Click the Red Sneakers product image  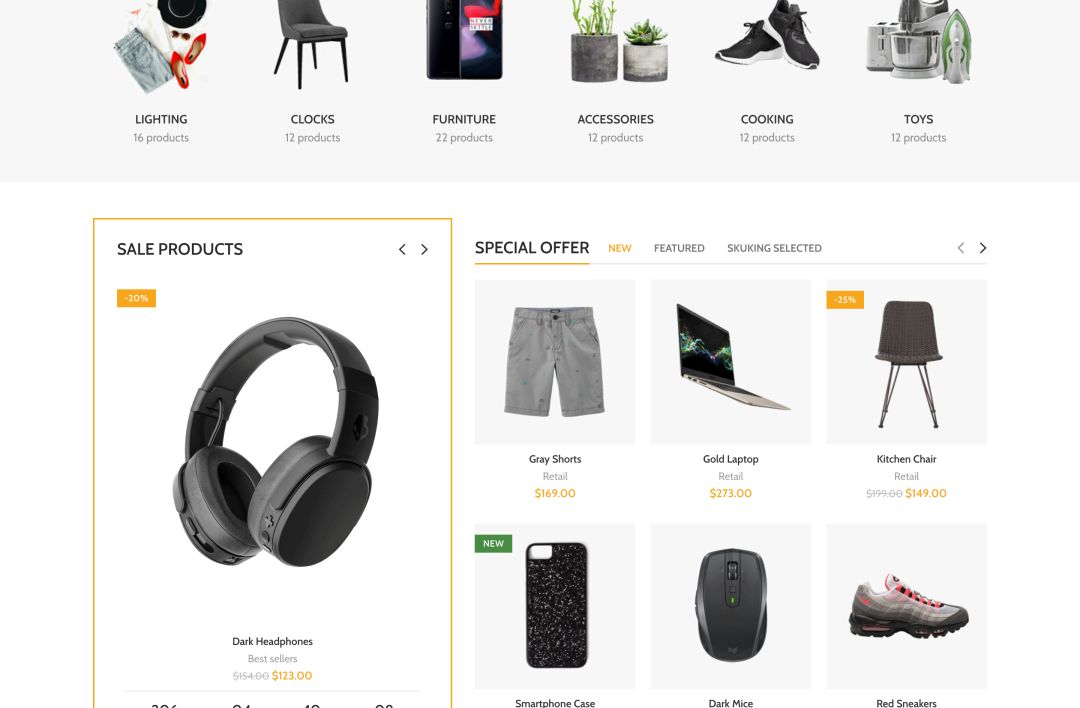point(908,605)
